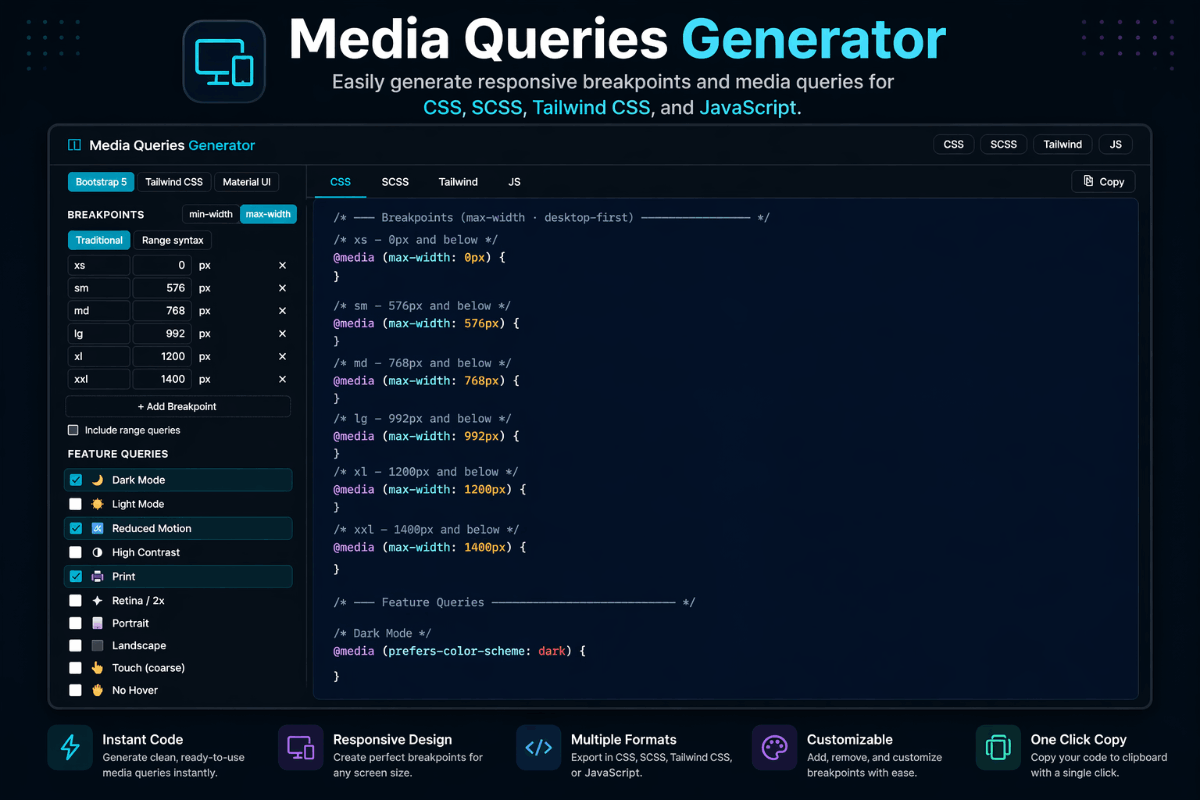The width and height of the screenshot is (1200, 800).
Task: Remove the xxl breakpoint with its X icon
Action: [x=282, y=380]
